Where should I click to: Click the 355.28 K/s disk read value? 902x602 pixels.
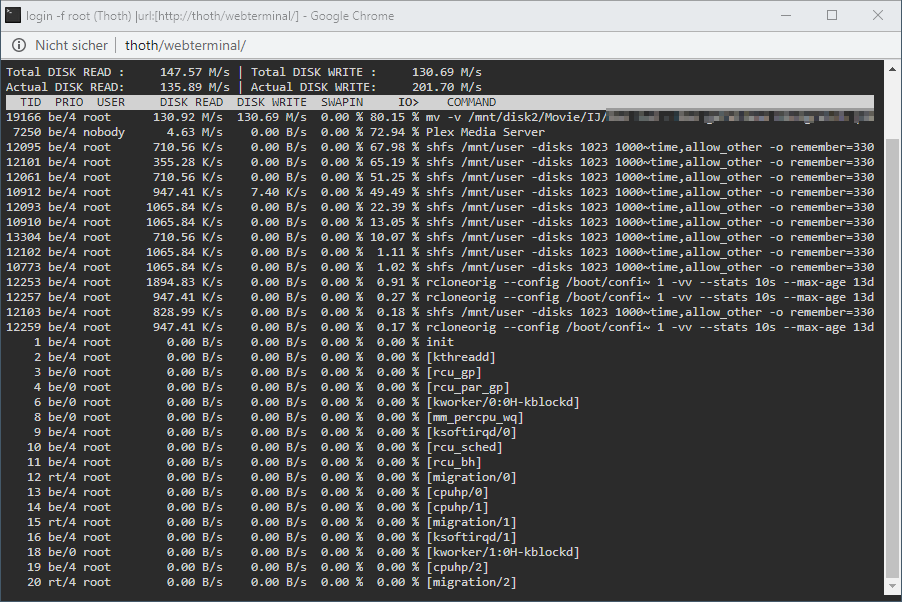[188, 162]
